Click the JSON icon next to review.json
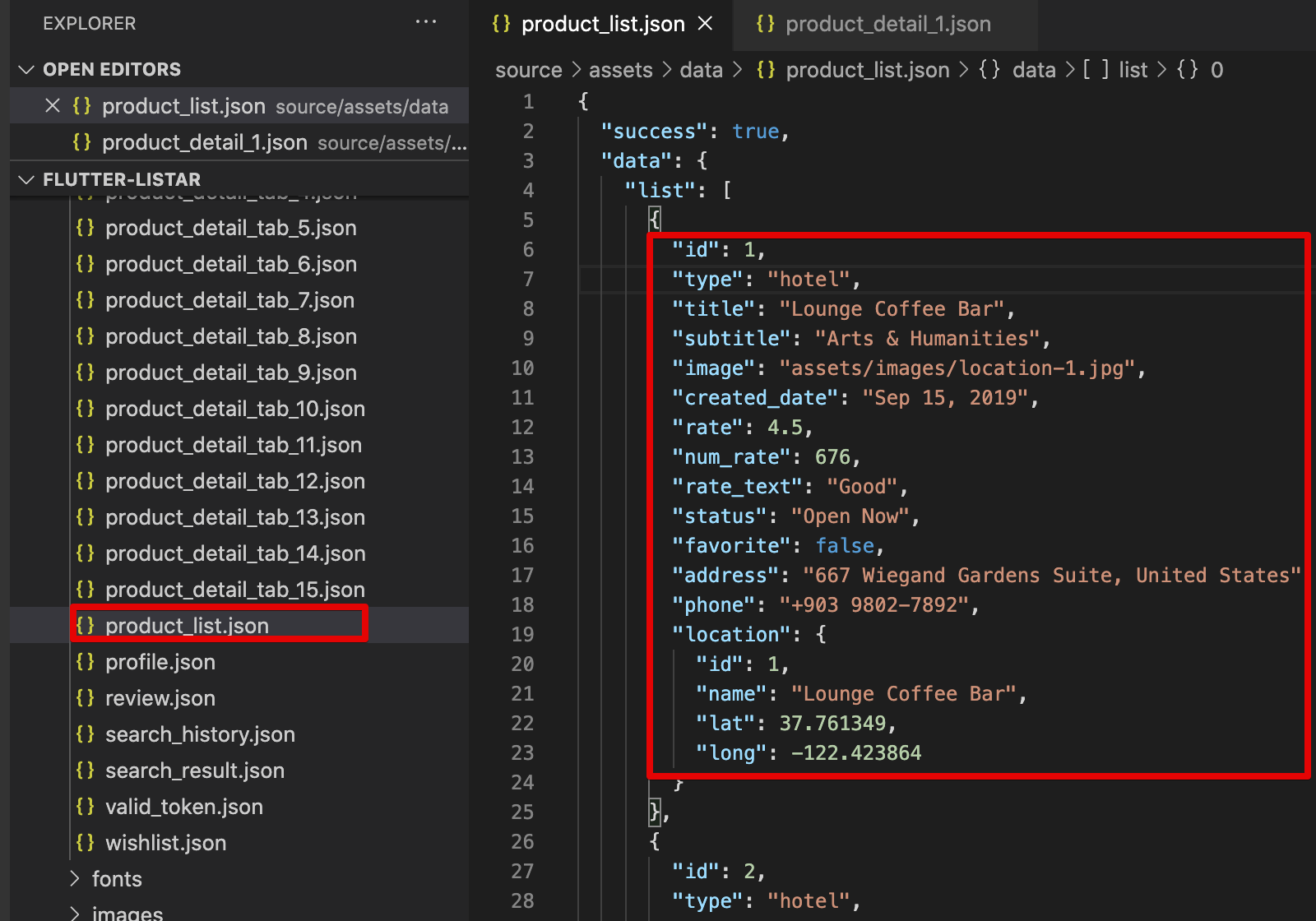Screen dimensions: 1316x921 coord(86,697)
